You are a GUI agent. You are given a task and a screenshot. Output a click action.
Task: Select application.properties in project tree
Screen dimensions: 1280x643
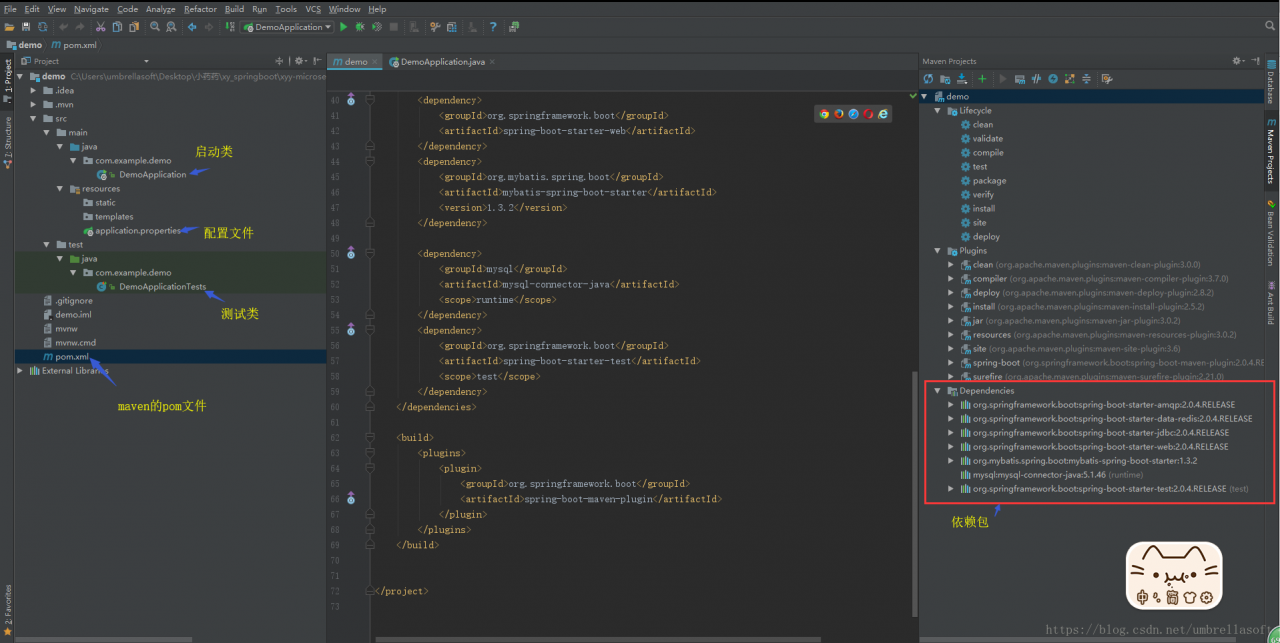[138, 230]
